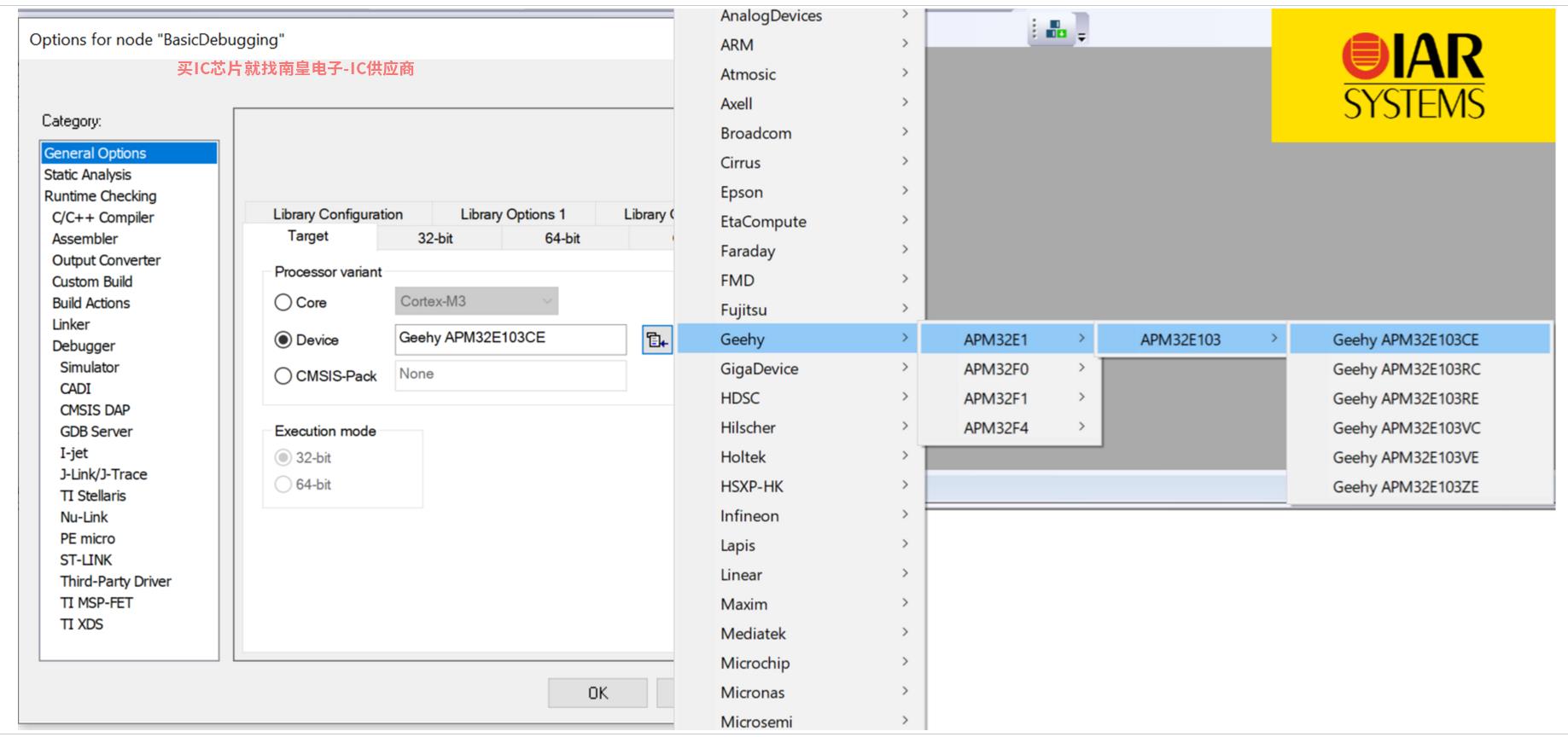Choose Geehy APM32E103VC device
The height and width of the screenshot is (737, 1568).
pos(1419,428)
